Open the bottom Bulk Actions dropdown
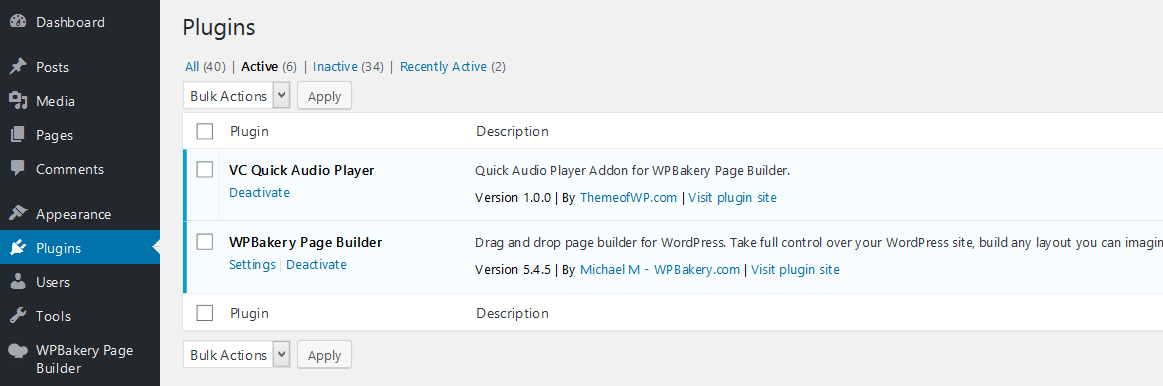 click(x=237, y=355)
